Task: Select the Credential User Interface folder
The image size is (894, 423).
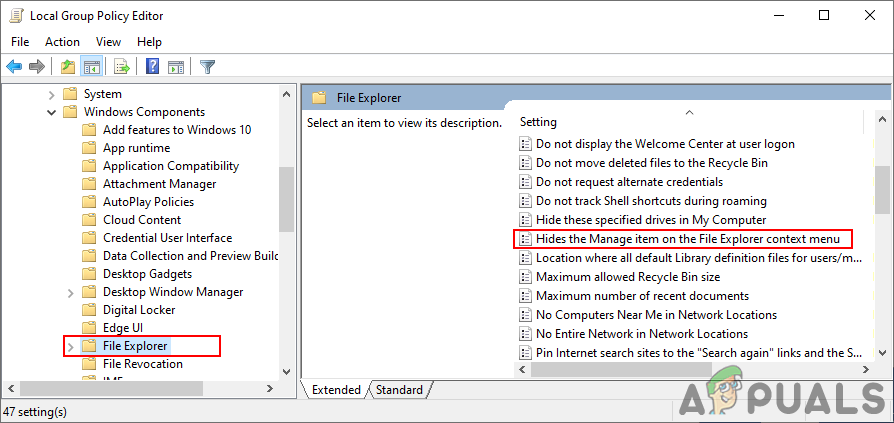Action: pyautogui.click(x=168, y=238)
